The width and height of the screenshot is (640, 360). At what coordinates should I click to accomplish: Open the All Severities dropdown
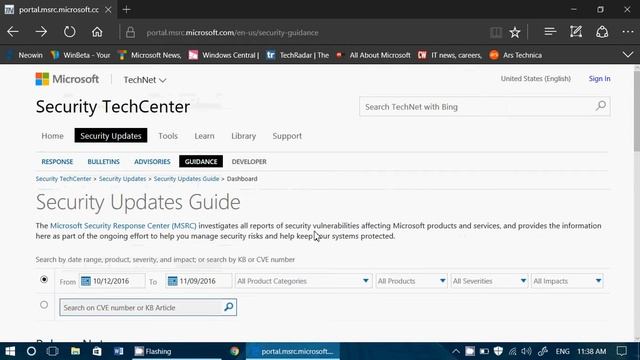pos(489,281)
